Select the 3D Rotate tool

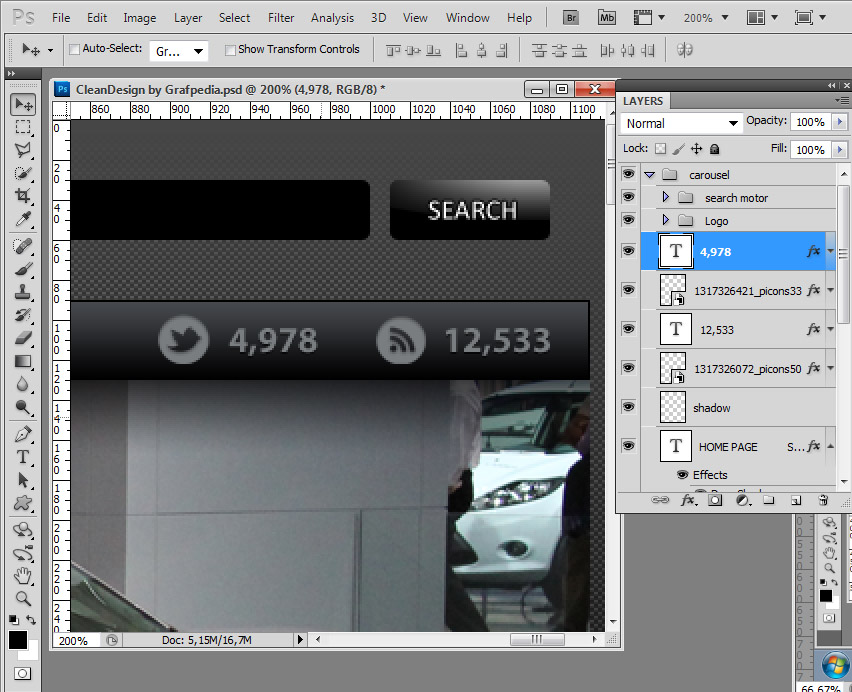(23, 530)
